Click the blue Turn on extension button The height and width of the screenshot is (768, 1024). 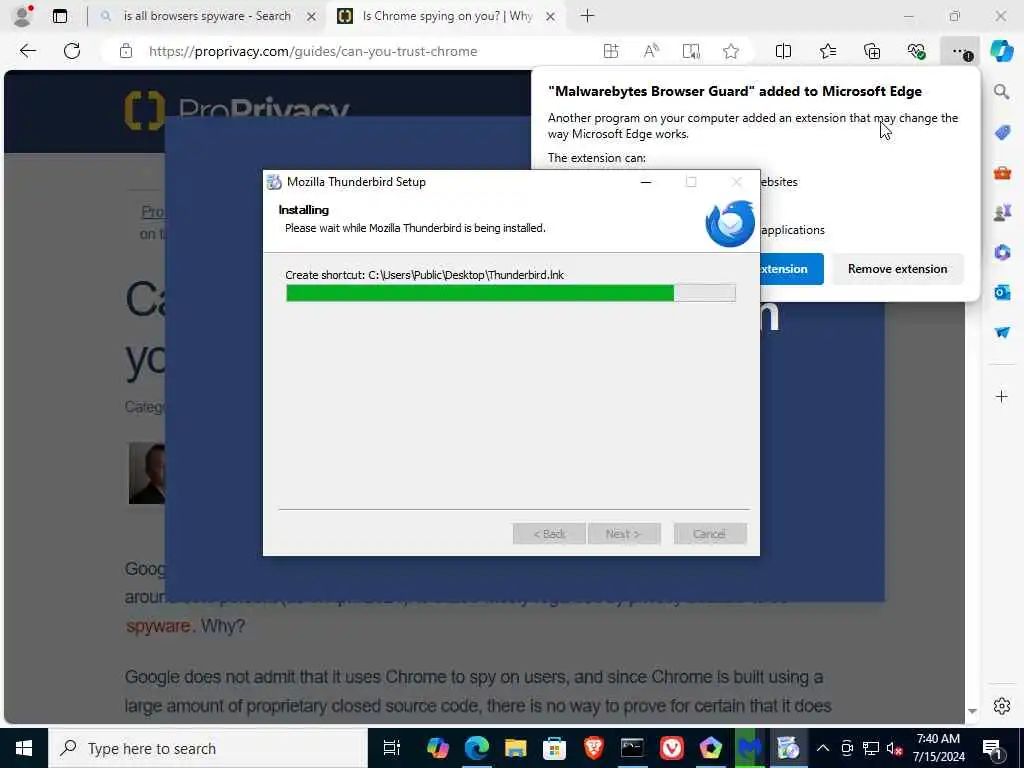coord(792,269)
